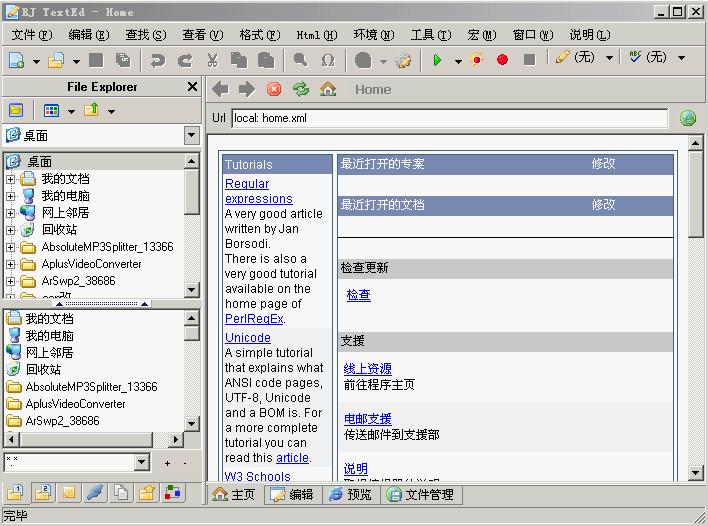Click the browser Back arrow
Image resolution: width=708 pixels, height=526 pixels.
coord(220,89)
